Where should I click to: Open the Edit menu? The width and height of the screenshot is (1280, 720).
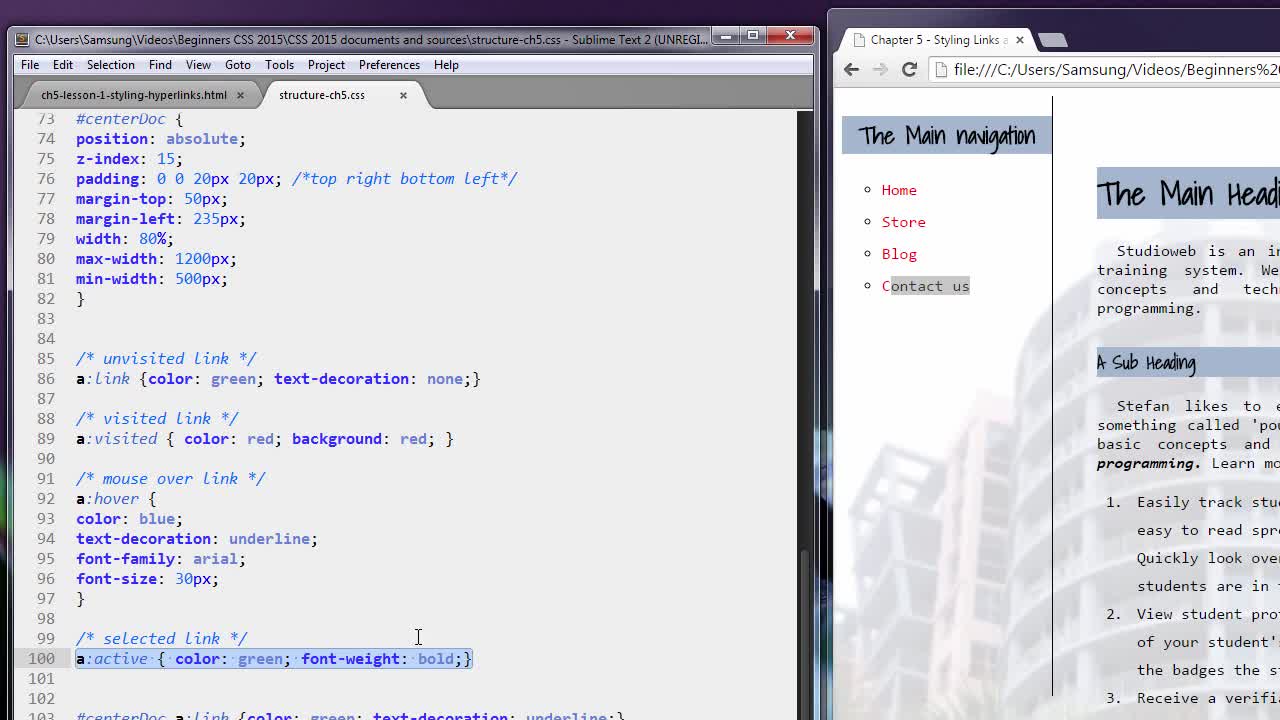(62, 65)
